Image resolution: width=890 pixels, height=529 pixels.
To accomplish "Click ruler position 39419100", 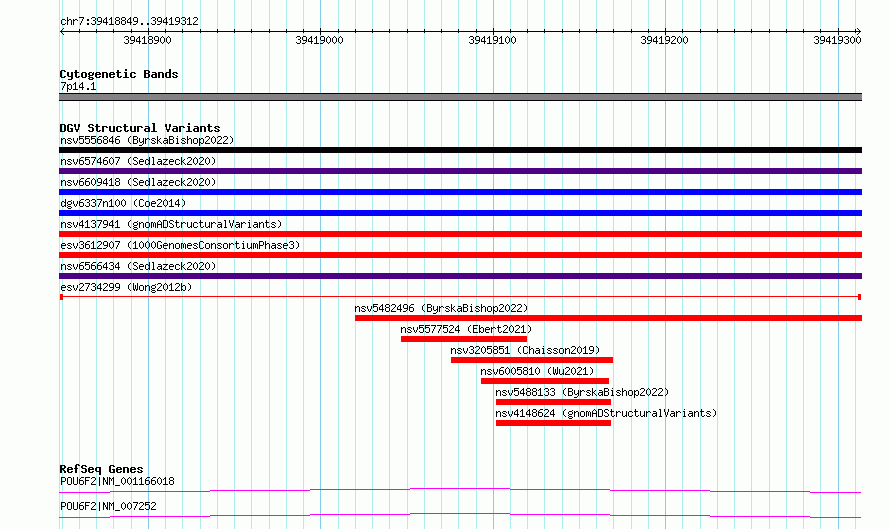I will pyautogui.click(x=492, y=40).
